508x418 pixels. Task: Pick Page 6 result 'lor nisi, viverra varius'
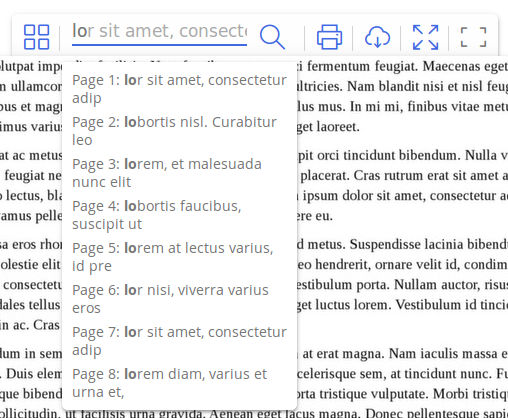pyautogui.click(x=180, y=299)
